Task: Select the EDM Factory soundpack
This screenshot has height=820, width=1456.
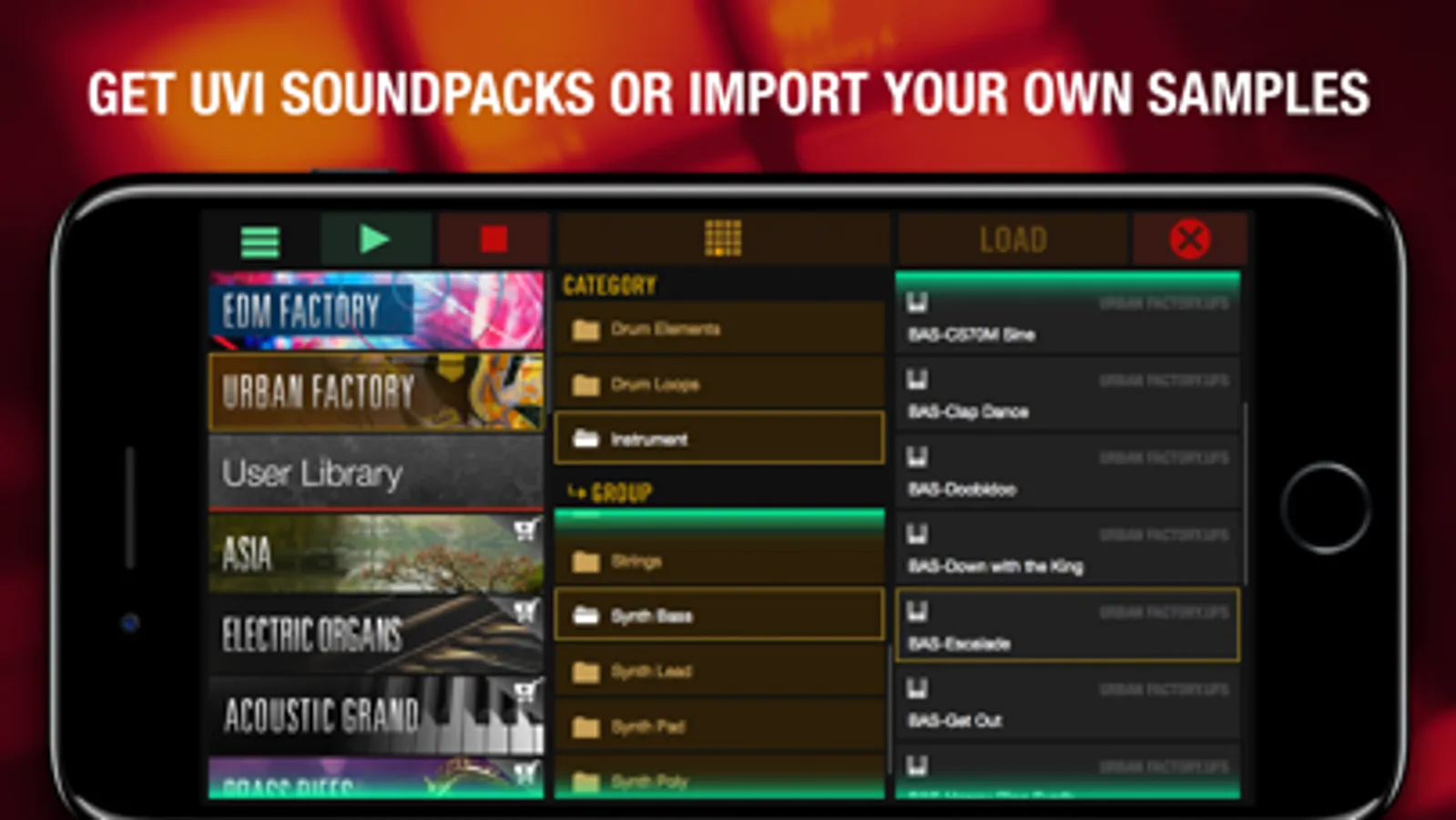Action: pyautogui.click(x=376, y=311)
